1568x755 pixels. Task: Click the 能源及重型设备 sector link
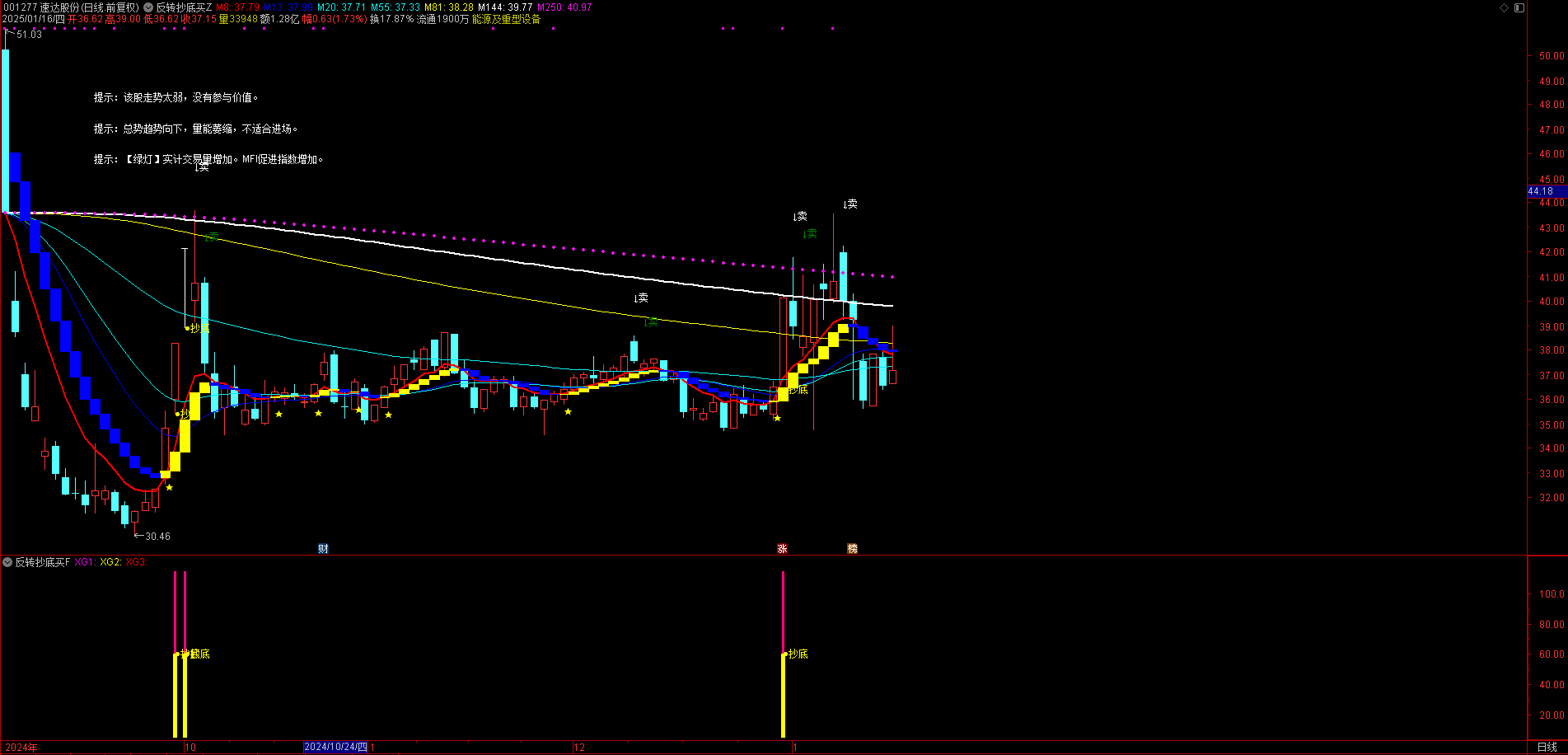click(506, 19)
